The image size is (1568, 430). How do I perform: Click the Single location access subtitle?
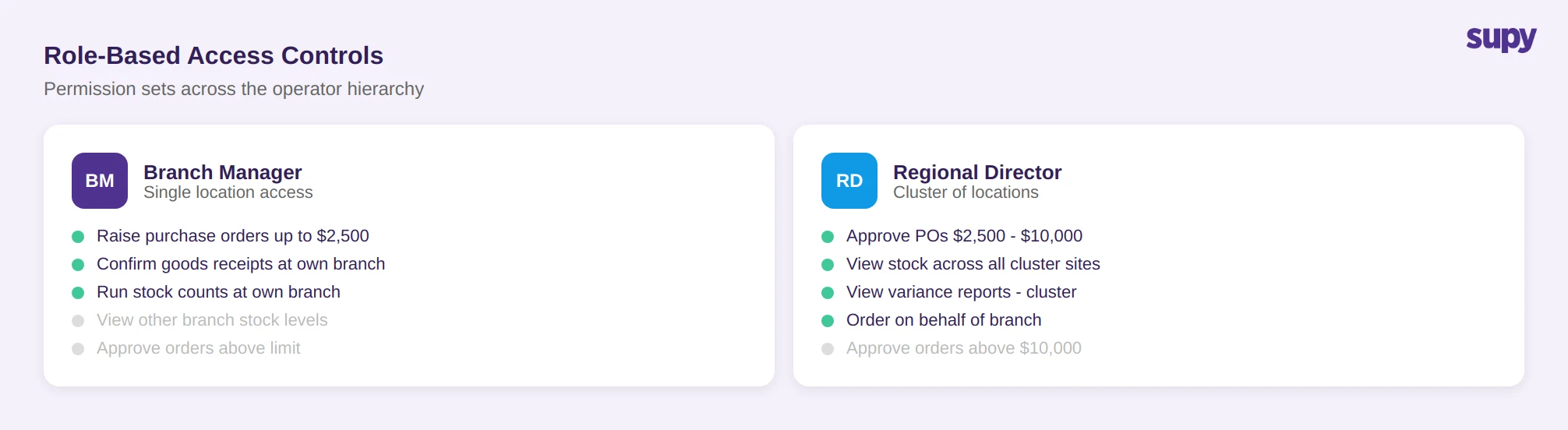228,192
